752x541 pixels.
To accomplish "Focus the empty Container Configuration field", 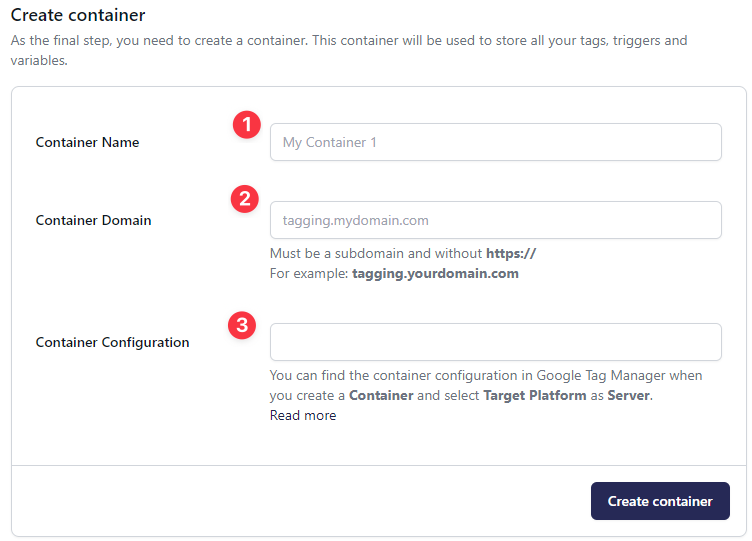I will 495,342.
